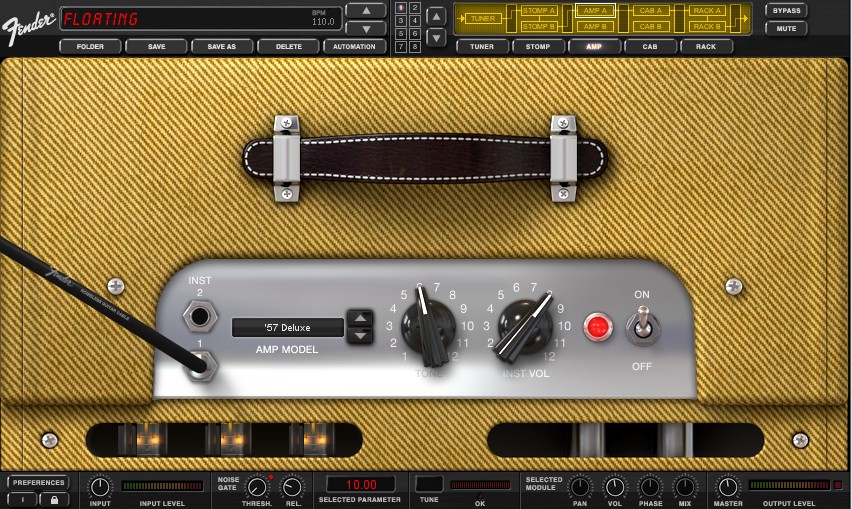Click the SAVE AS button
The height and width of the screenshot is (509, 852).
(222, 47)
